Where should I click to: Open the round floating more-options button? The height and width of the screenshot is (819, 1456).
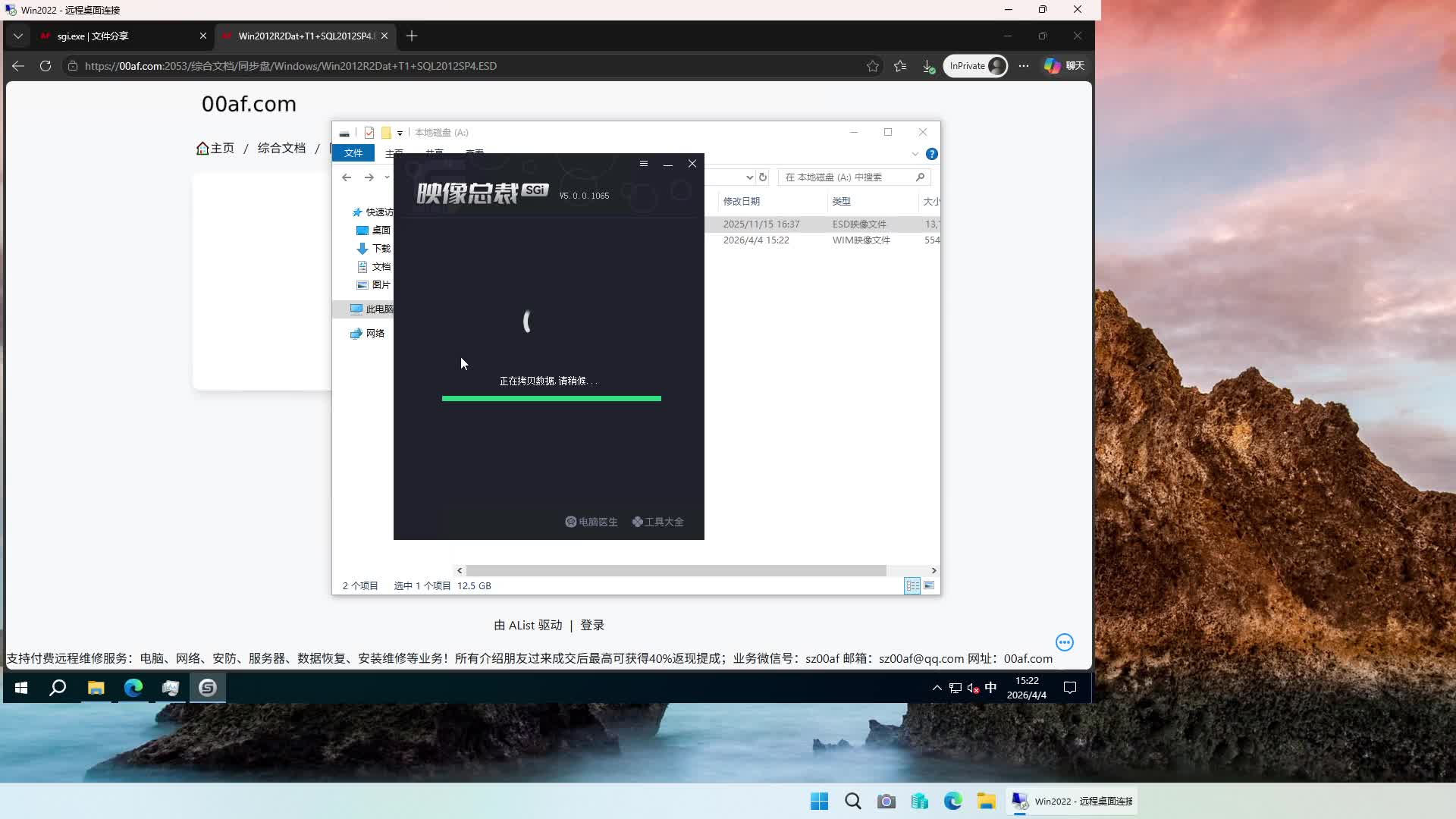click(x=1065, y=642)
